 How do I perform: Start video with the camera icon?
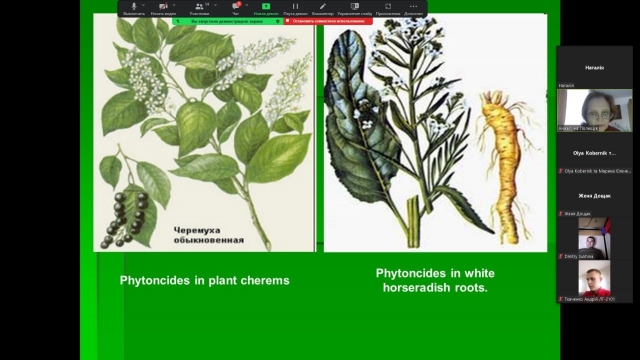point(163,8)
